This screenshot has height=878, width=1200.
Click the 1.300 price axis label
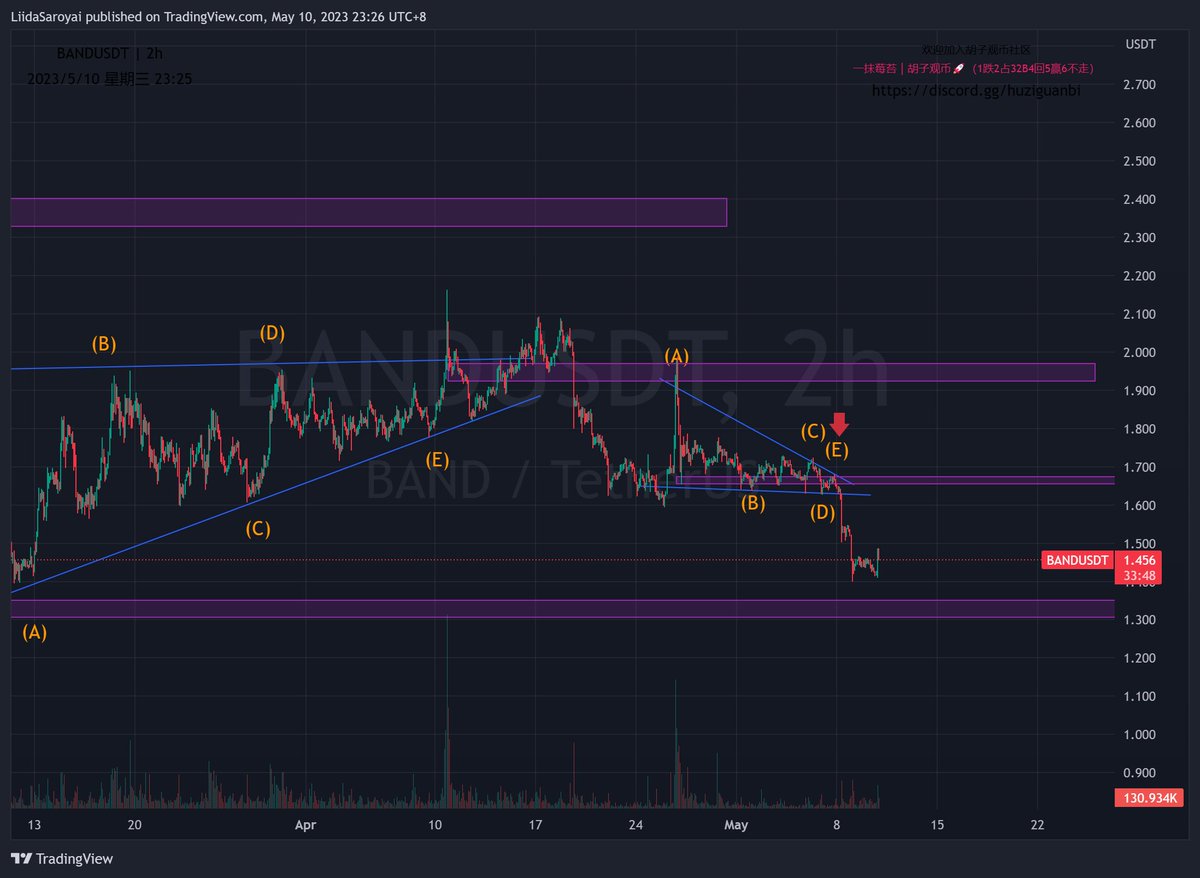click(x=1139, y=620)
